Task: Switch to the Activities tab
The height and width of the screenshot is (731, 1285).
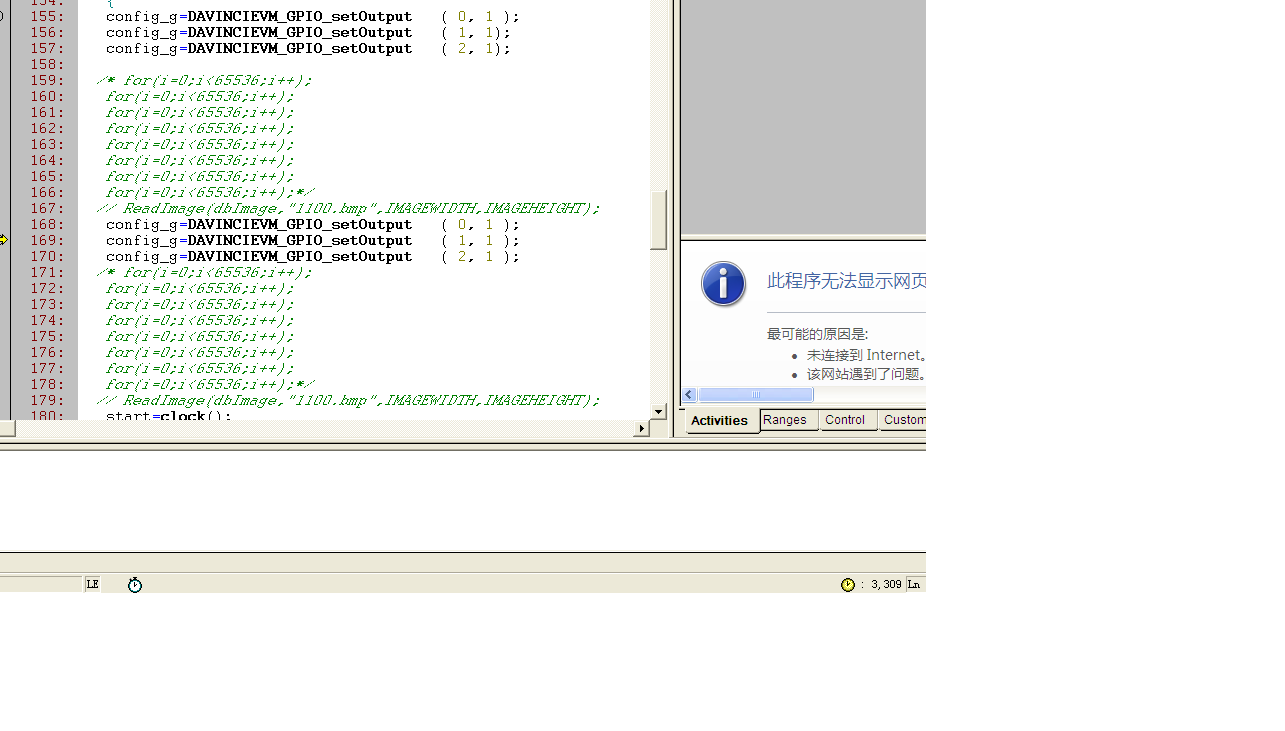Action: (x=719, y=420)
